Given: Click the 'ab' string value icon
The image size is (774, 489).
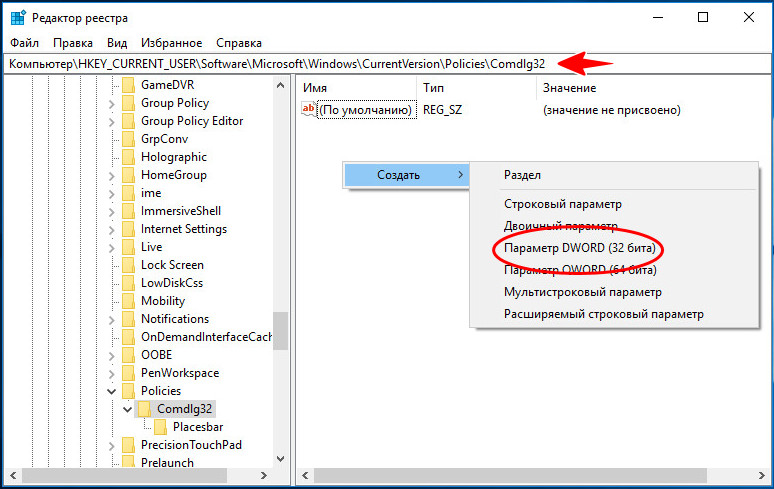Looking at the screenshot, I should (309, 109).
